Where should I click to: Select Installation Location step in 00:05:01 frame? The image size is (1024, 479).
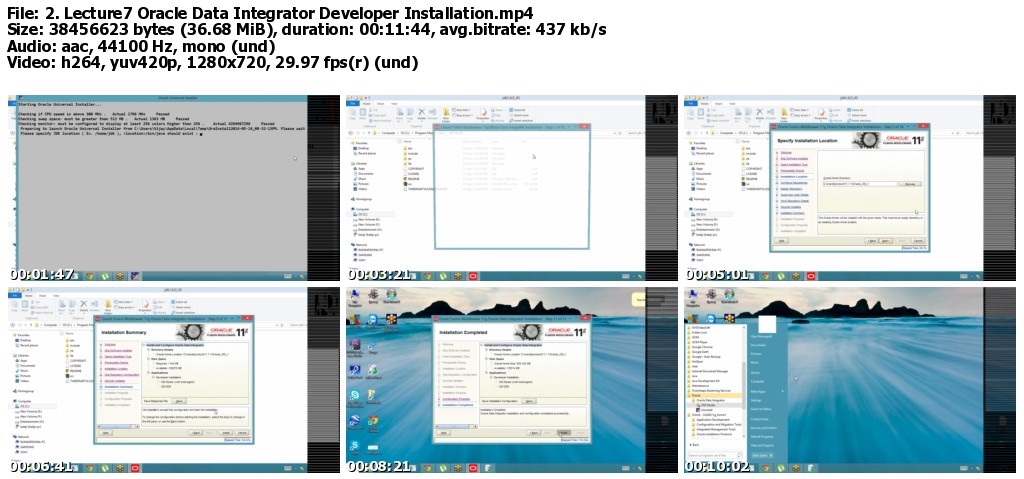pos(794,176)
